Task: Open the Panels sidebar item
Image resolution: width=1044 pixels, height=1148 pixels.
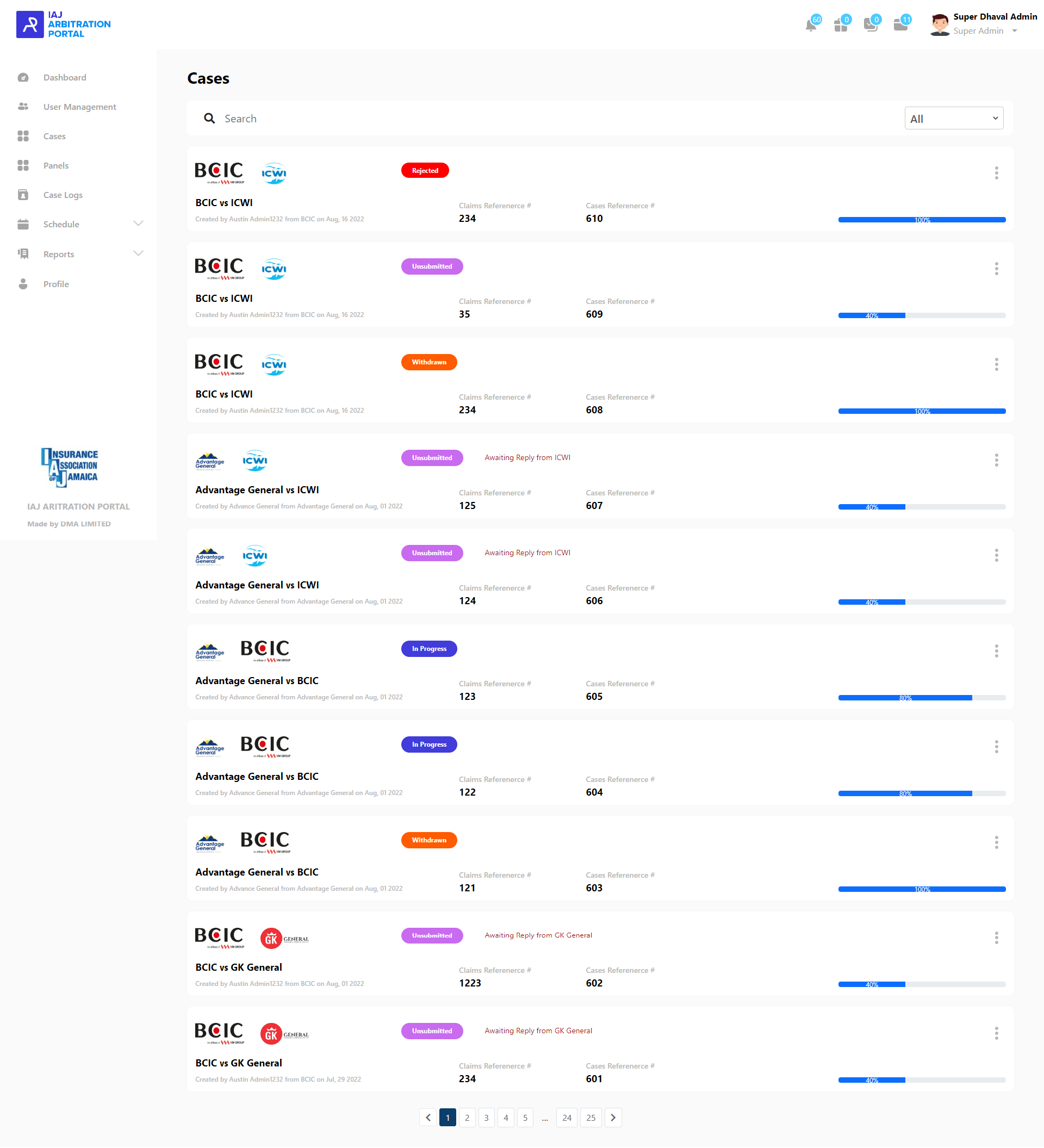Action: pos(56,166)
